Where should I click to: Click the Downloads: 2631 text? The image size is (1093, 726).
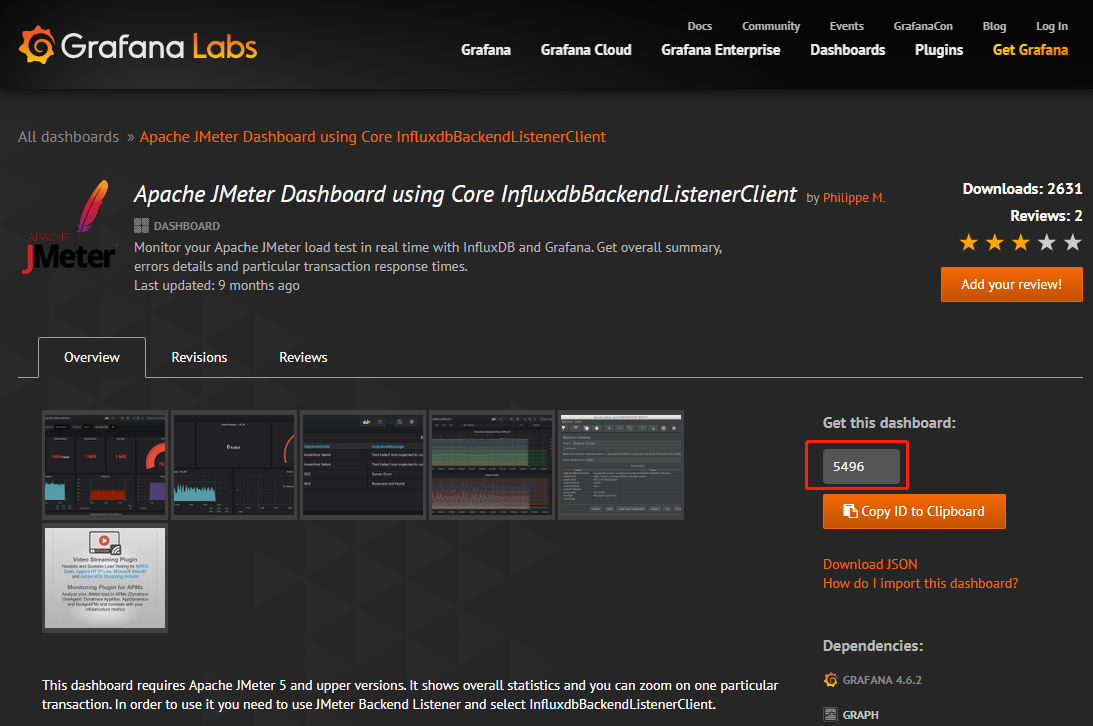click(1022, 189)
